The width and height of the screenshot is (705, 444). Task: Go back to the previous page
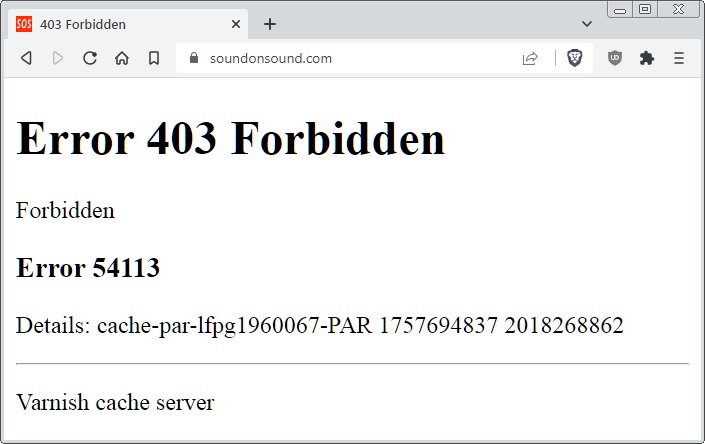[x=26, y=58]
